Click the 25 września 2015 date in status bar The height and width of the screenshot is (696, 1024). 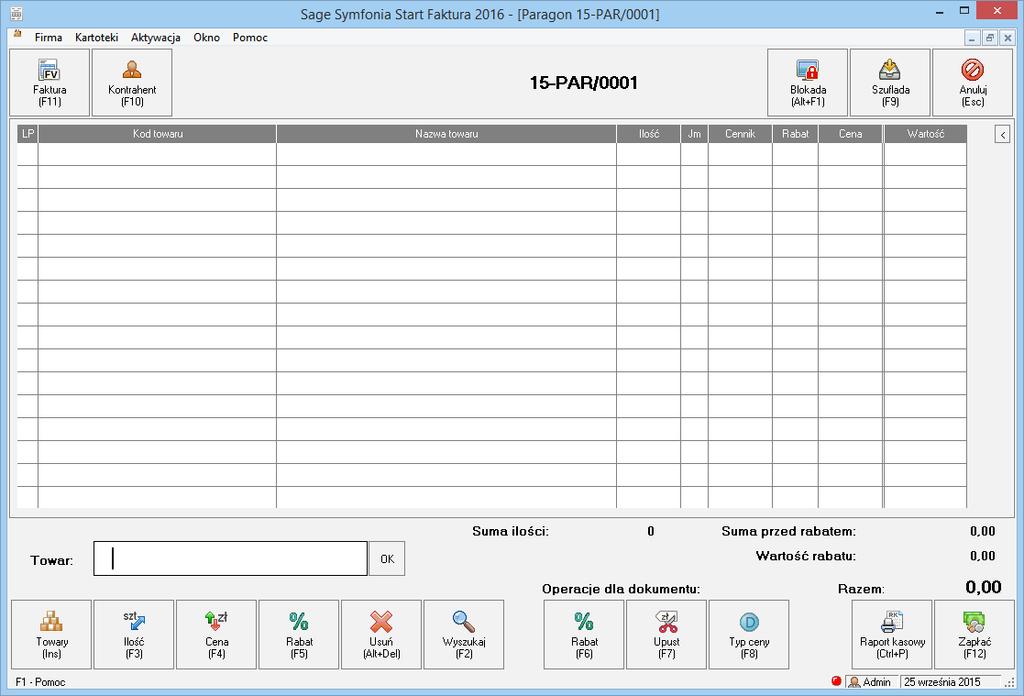(942, 682)
